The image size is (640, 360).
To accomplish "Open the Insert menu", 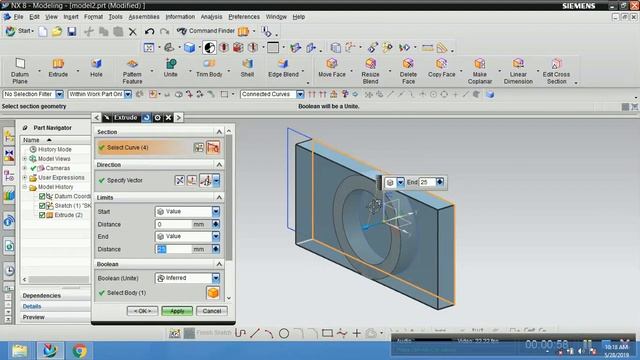I will click(x=71, y=17).
